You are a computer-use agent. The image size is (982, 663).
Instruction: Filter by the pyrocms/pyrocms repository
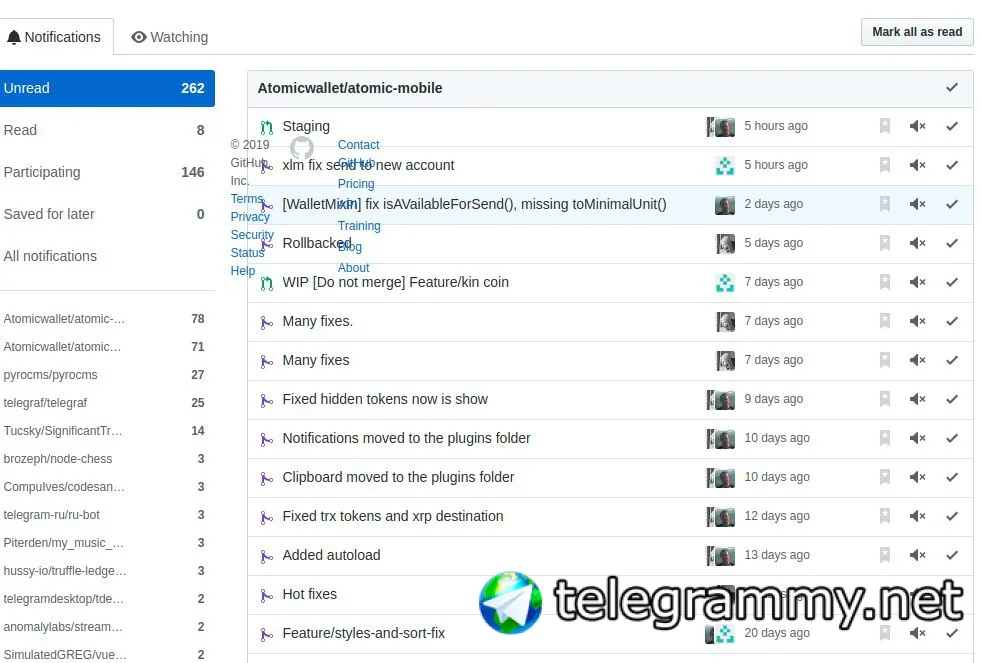pyautogui.click(x=105, y=375)
